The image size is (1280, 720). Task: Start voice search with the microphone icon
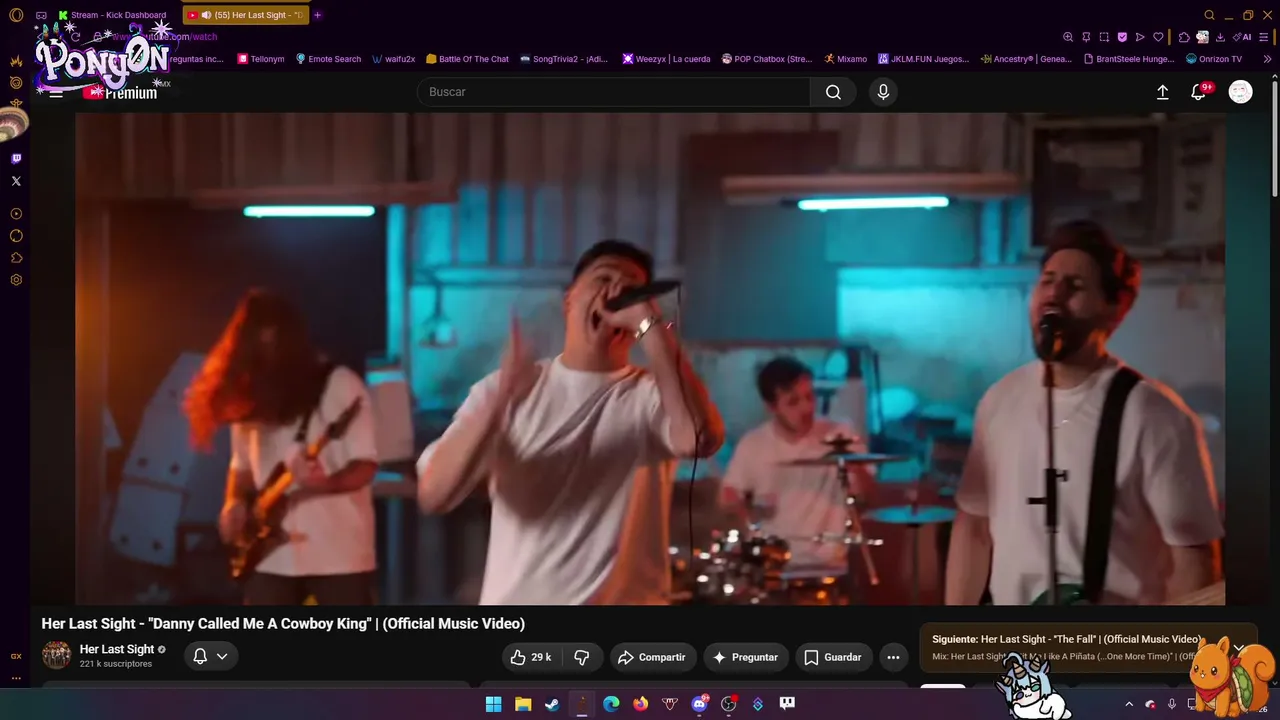click(x=883, y=92)
